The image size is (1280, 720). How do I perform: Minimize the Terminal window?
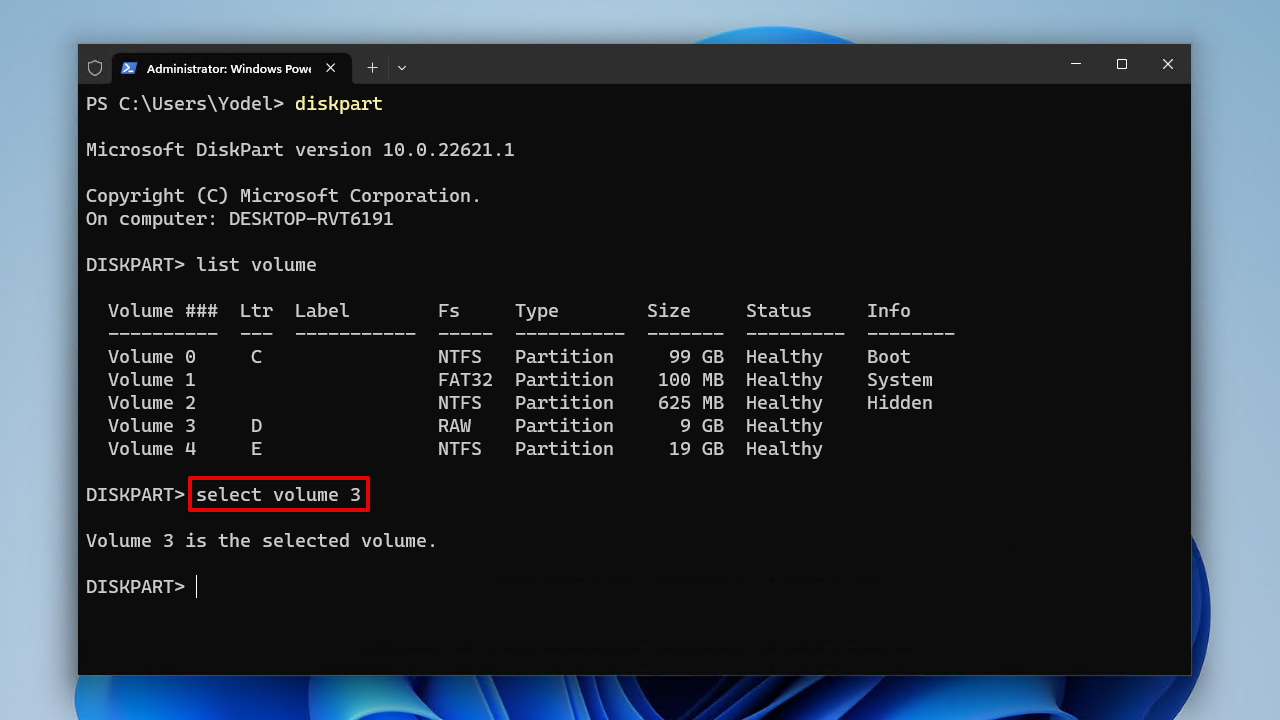(1076, 64)
